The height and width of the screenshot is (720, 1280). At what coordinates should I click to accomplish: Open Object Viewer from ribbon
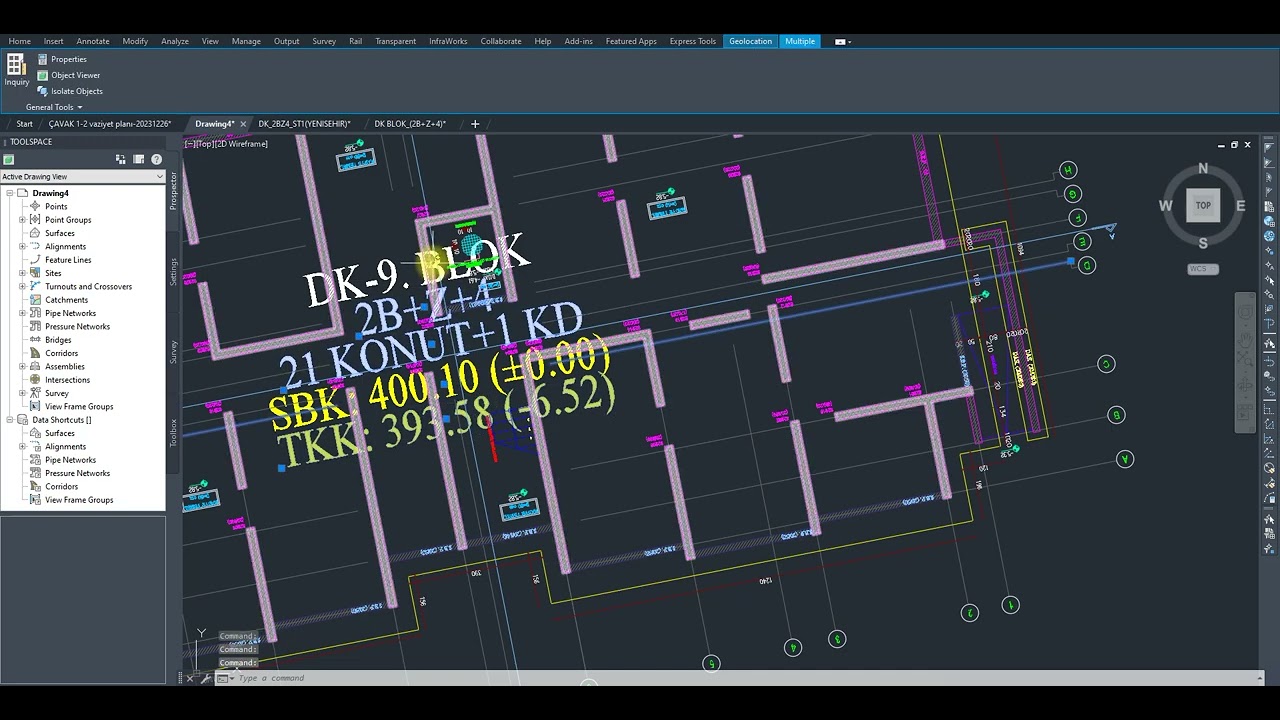pos(68,75)
